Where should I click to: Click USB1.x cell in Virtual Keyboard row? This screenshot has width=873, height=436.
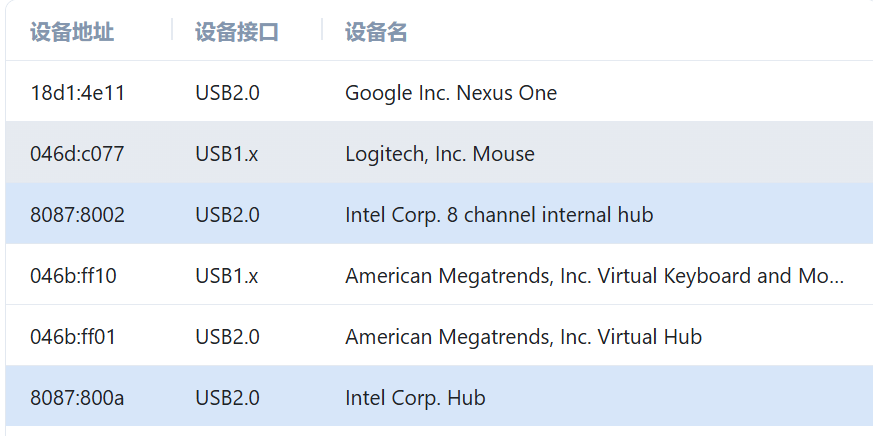pyautogui.click(x=226, y=275)
